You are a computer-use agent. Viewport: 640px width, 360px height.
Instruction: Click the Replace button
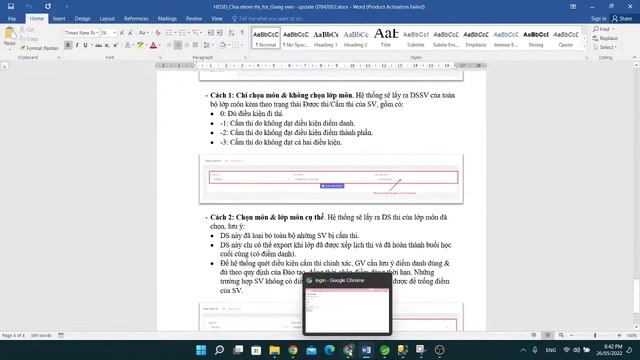tap(605, 38)
